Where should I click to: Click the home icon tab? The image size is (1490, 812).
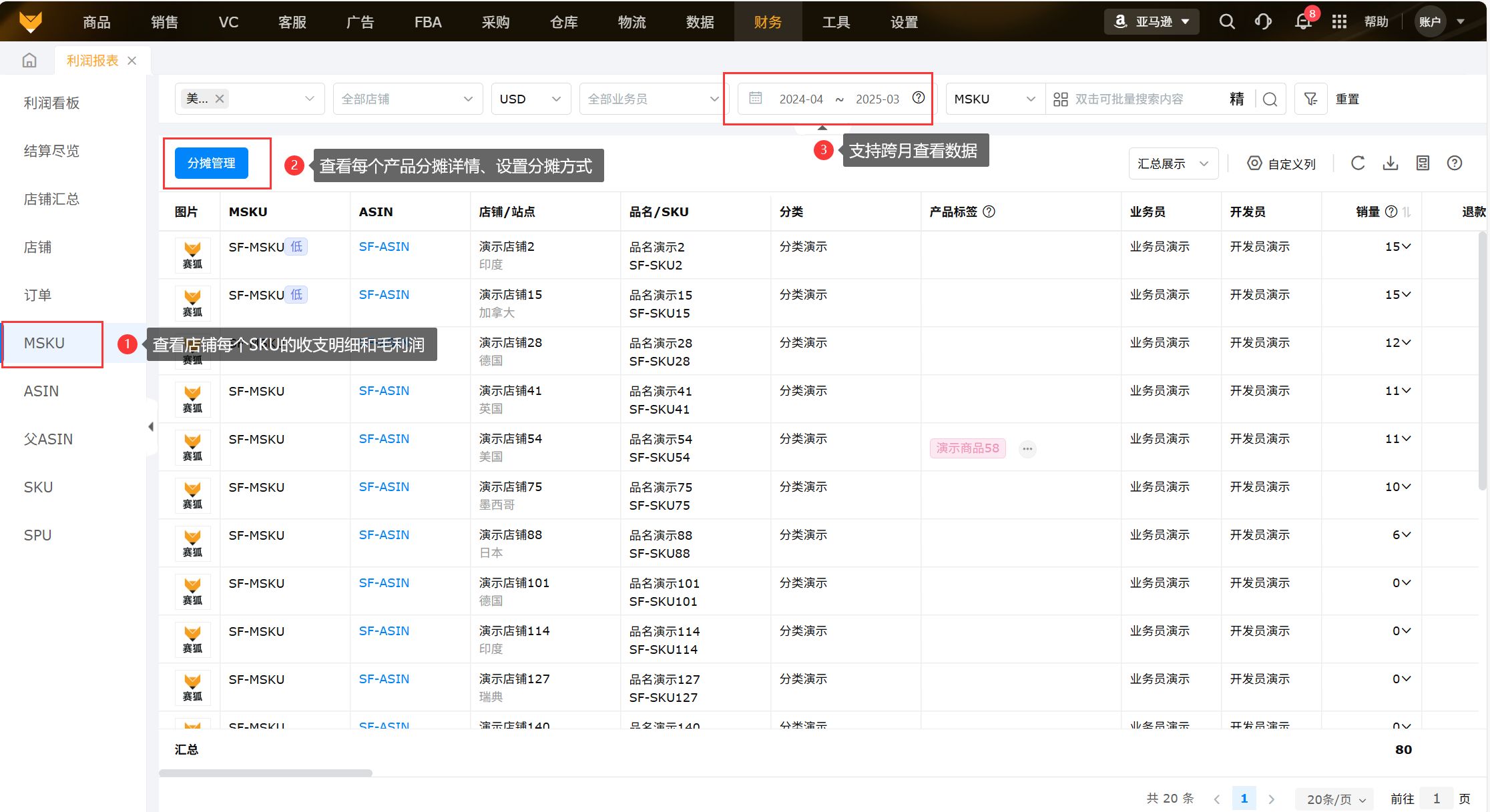[29, 61]
